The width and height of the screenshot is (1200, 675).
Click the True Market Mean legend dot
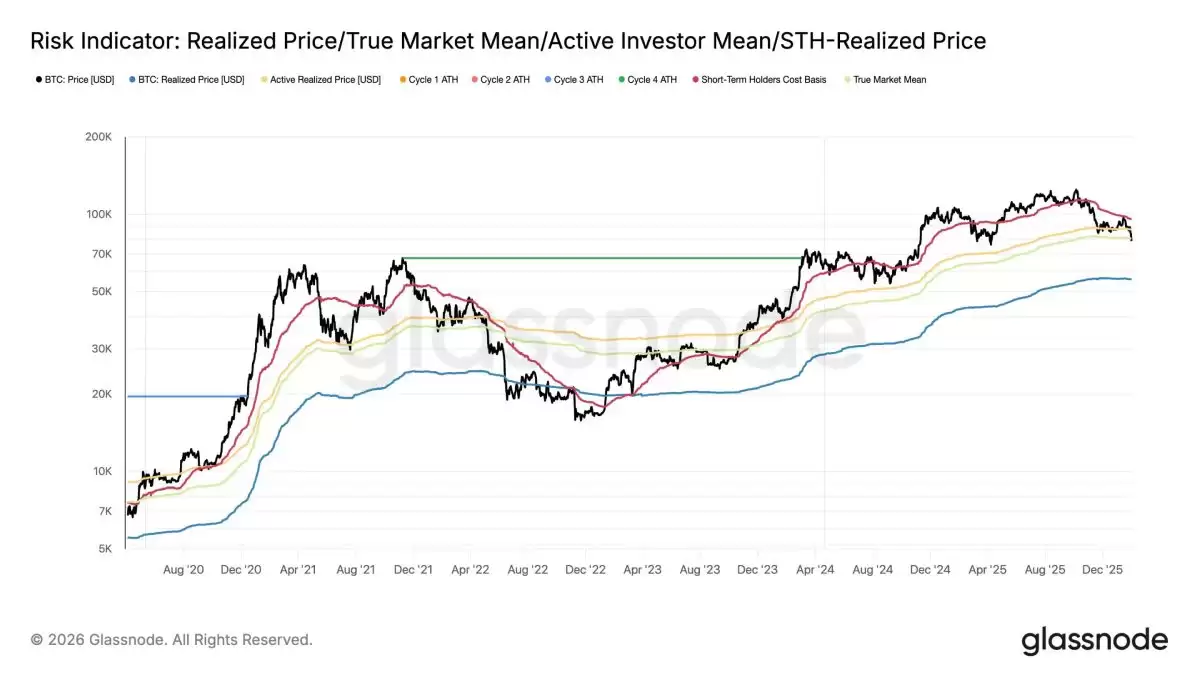849,79
